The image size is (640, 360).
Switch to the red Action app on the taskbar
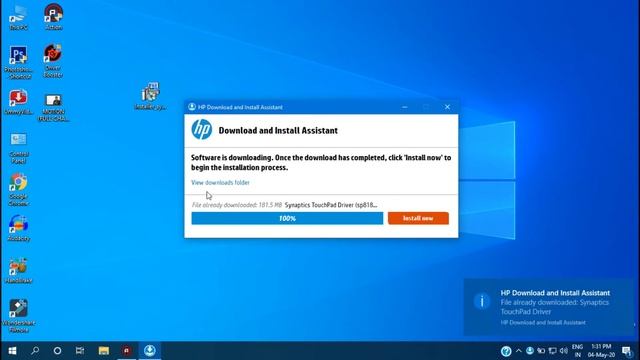click(x=127, y=351)
